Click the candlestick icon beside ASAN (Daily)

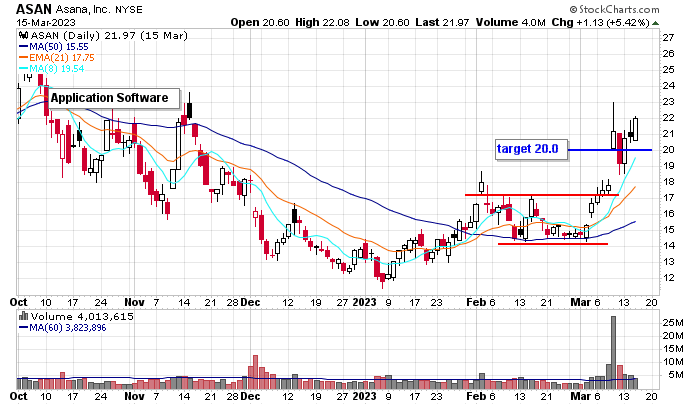[24, 35]
